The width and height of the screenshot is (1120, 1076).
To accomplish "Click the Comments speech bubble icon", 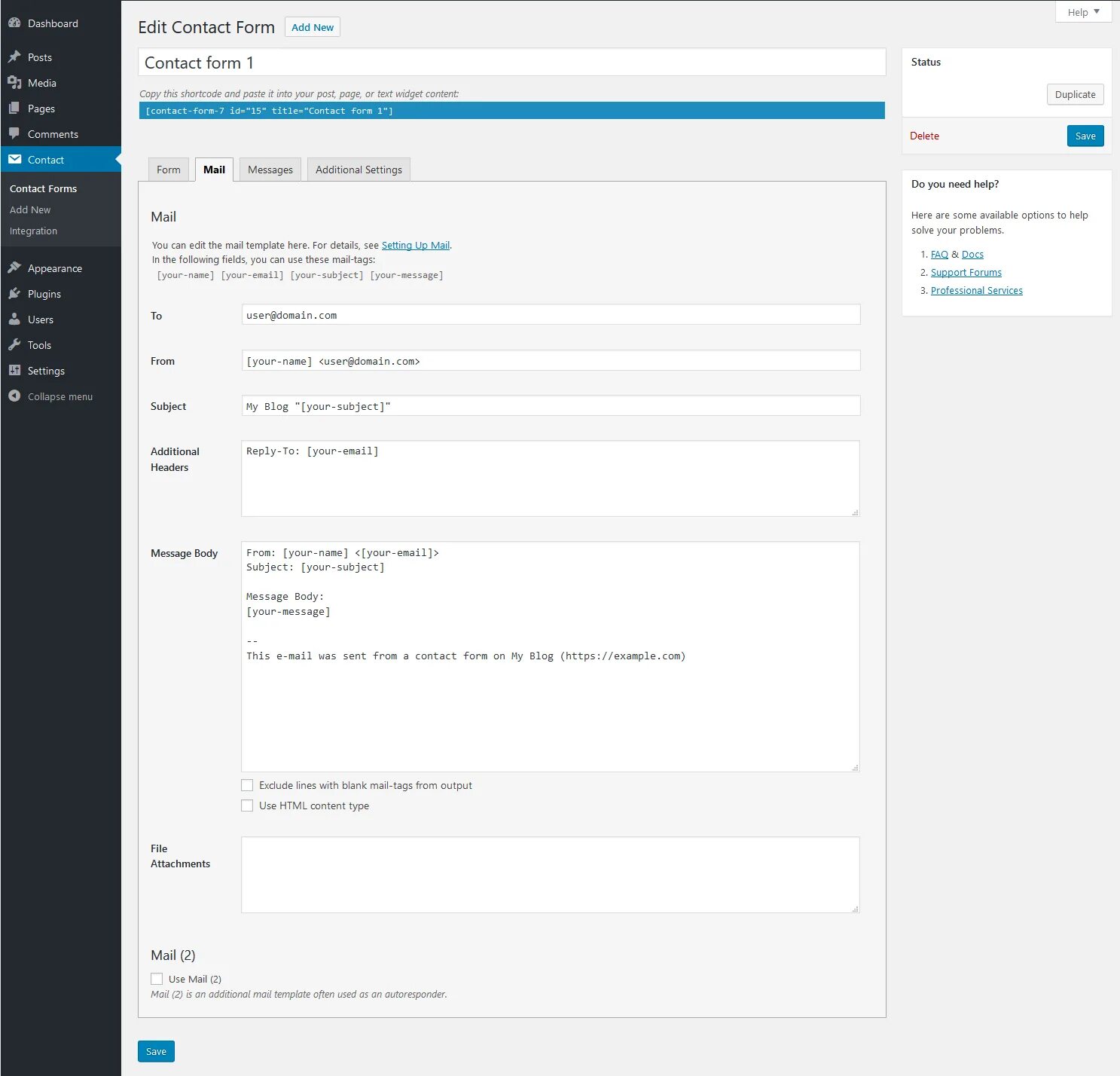I will tap(14, 134).
